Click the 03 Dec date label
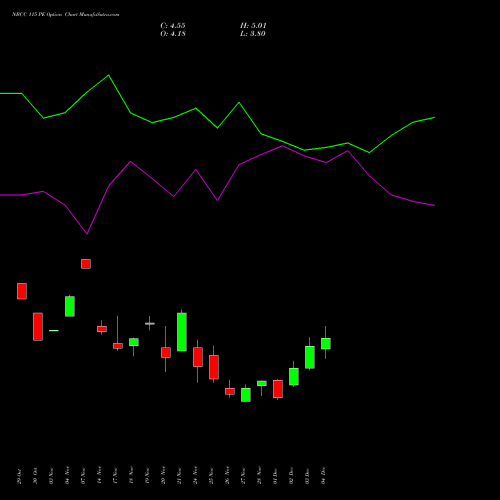This screenshot has width=500, height=500. coord(307,476)
